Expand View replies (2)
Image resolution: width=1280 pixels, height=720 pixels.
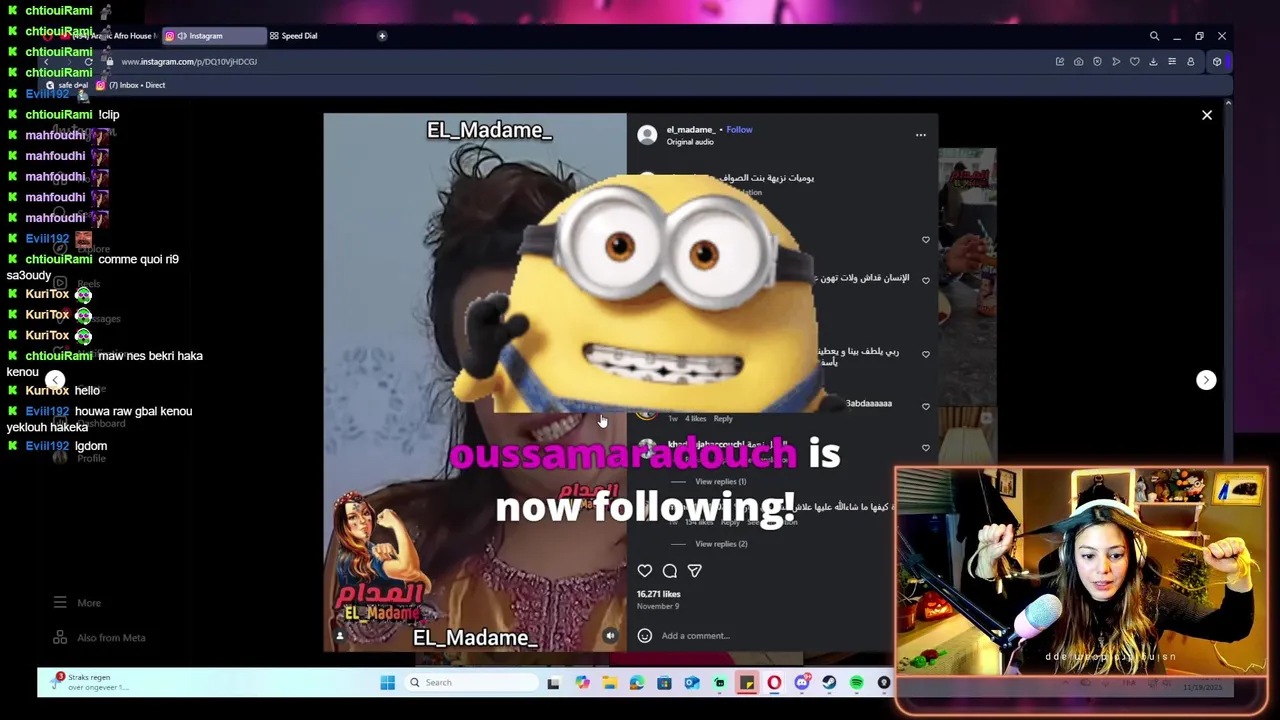tap(721, 544)
